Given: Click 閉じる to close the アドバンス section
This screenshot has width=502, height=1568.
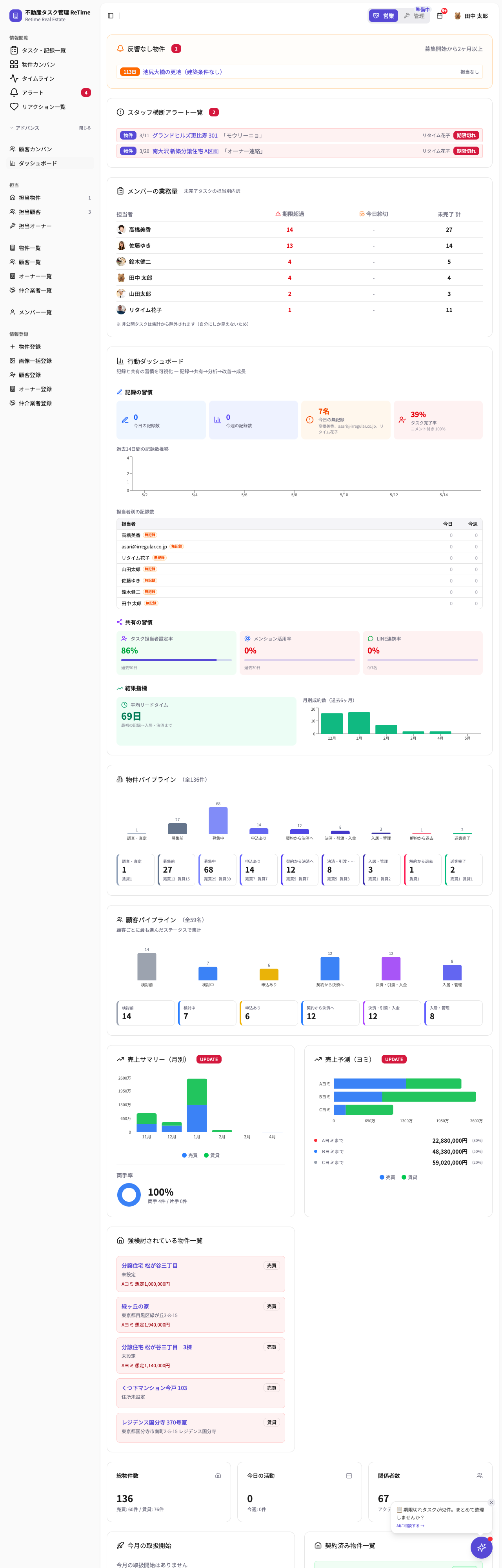Looking at the screenshot, I should [x=85, y=128].
